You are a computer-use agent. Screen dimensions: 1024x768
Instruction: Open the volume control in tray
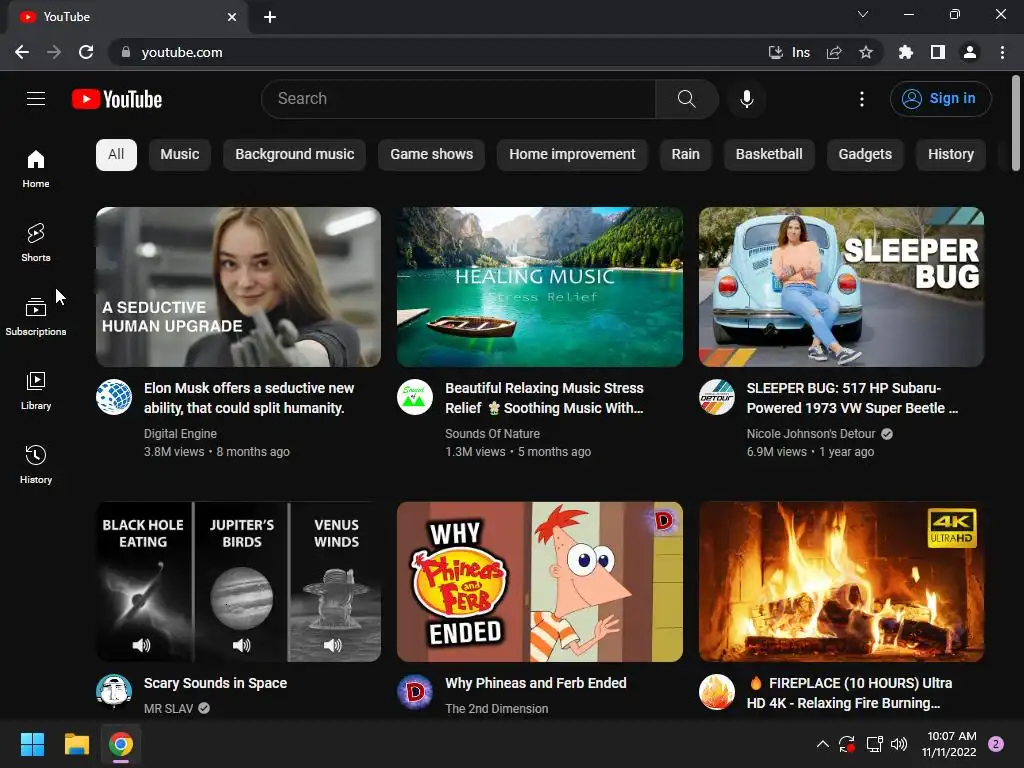[899, 744]
